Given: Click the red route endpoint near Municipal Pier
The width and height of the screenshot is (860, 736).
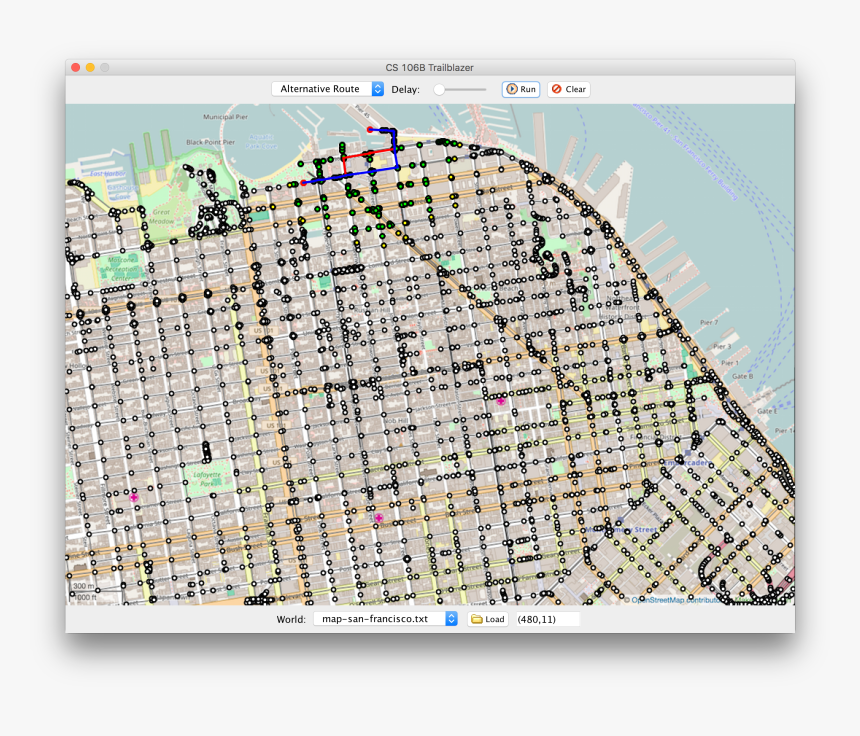Looking at the screenshot, I should 370,130.
